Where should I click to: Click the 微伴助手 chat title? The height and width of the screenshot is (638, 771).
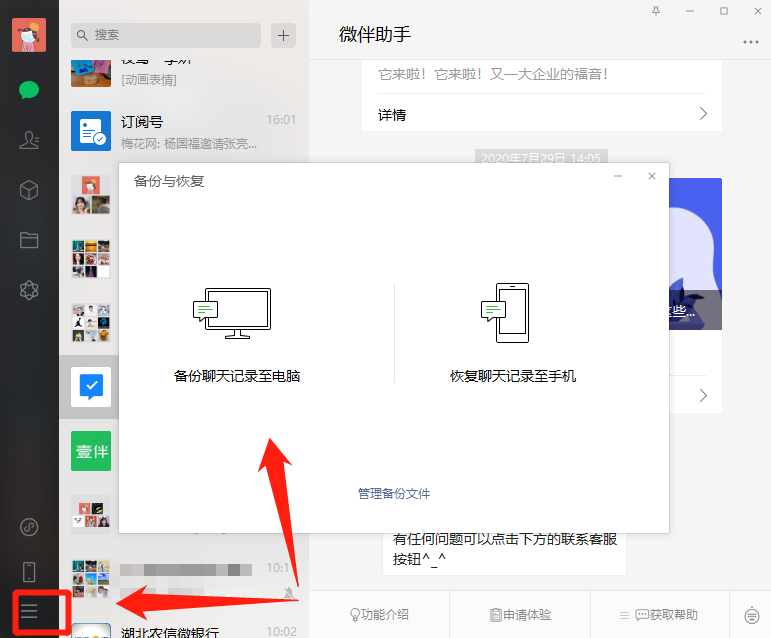tap(375, 34)
